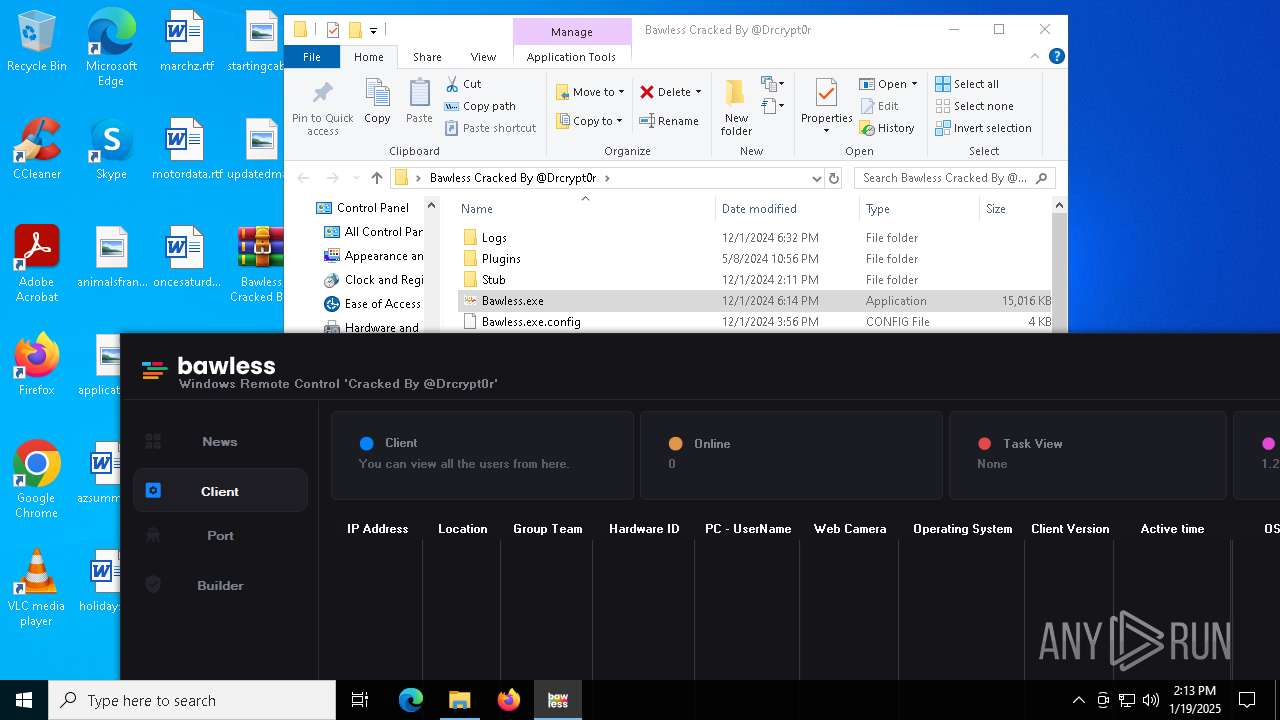
Task: Click Copy path in the ribbon
Action: (x=480, y=106)
